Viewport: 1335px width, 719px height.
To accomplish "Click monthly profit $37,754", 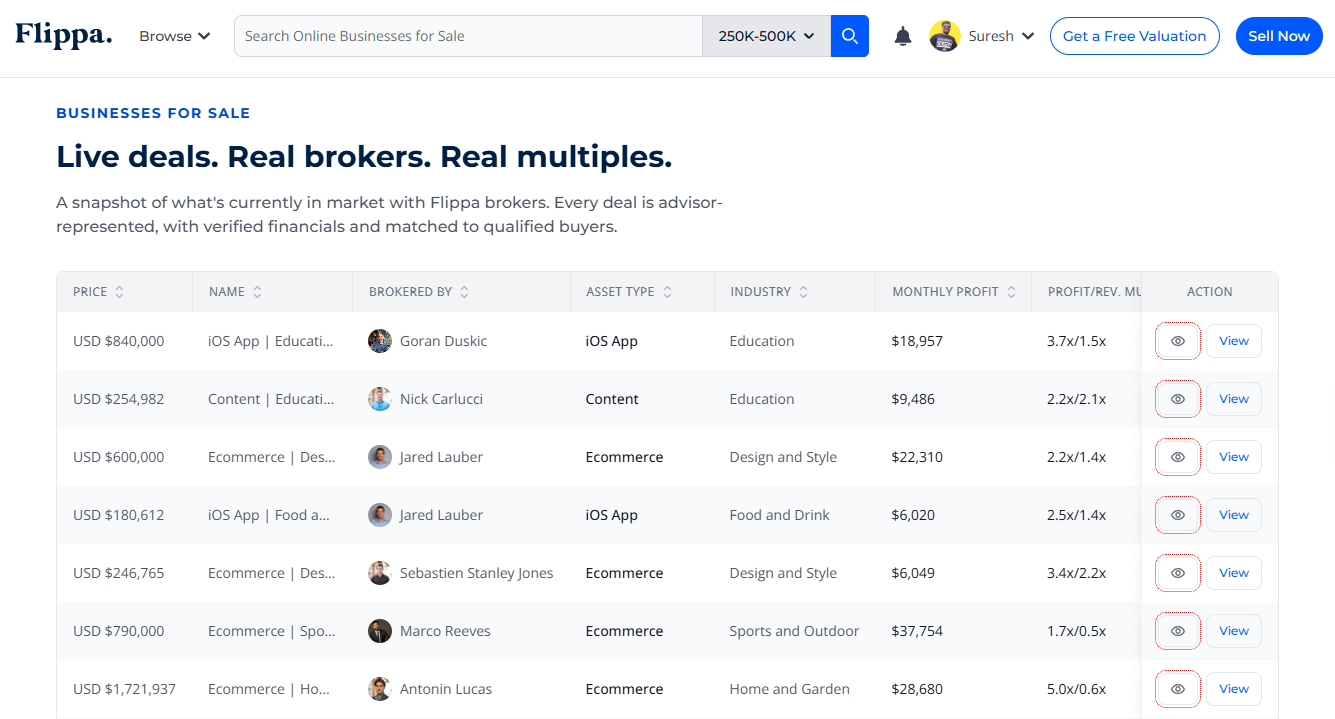I will [917, 631].
